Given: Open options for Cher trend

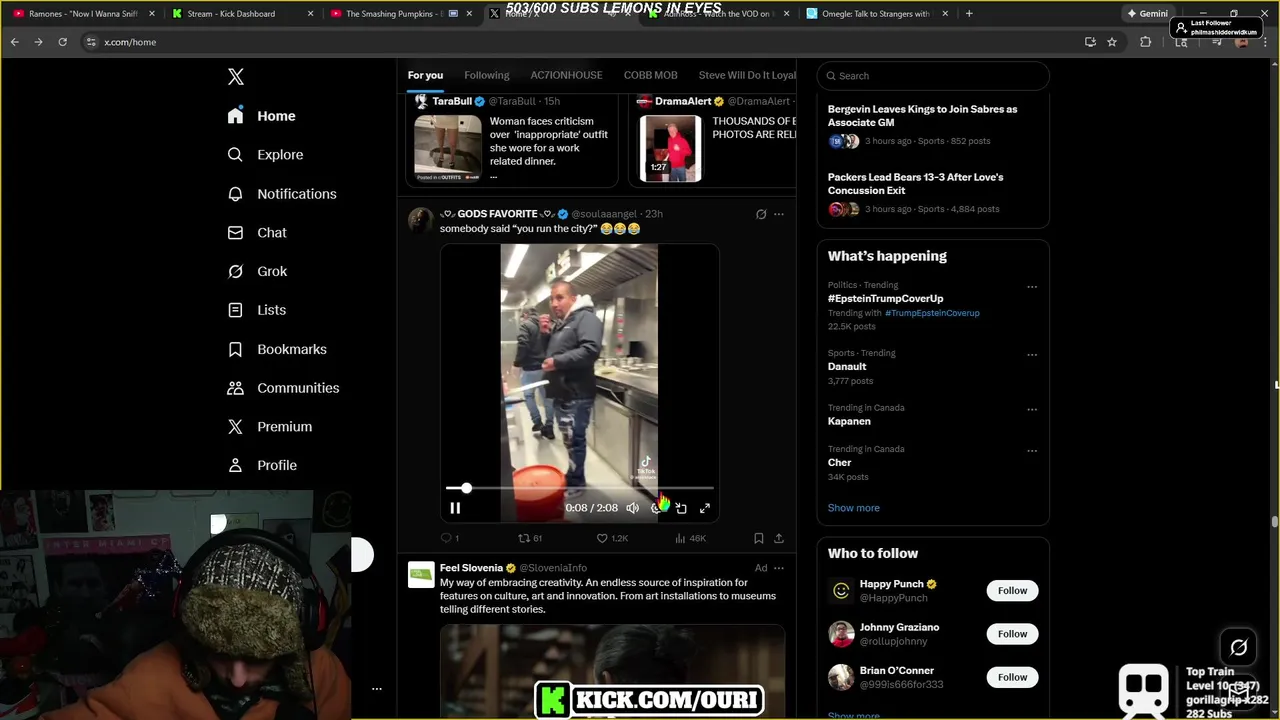Looking at the screenshot, I should pos(1032,451).
